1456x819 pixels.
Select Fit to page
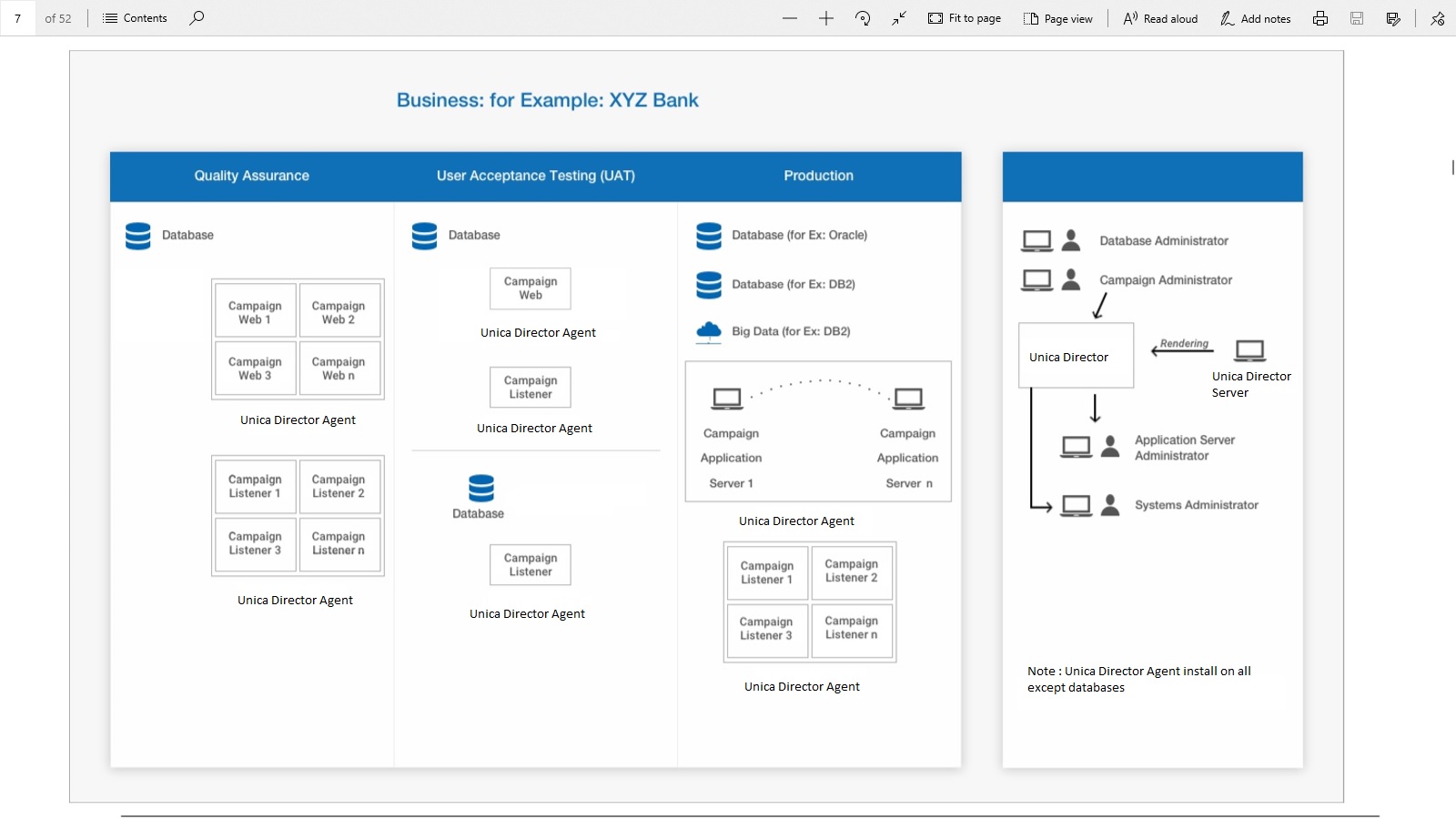tap(965, 18)
